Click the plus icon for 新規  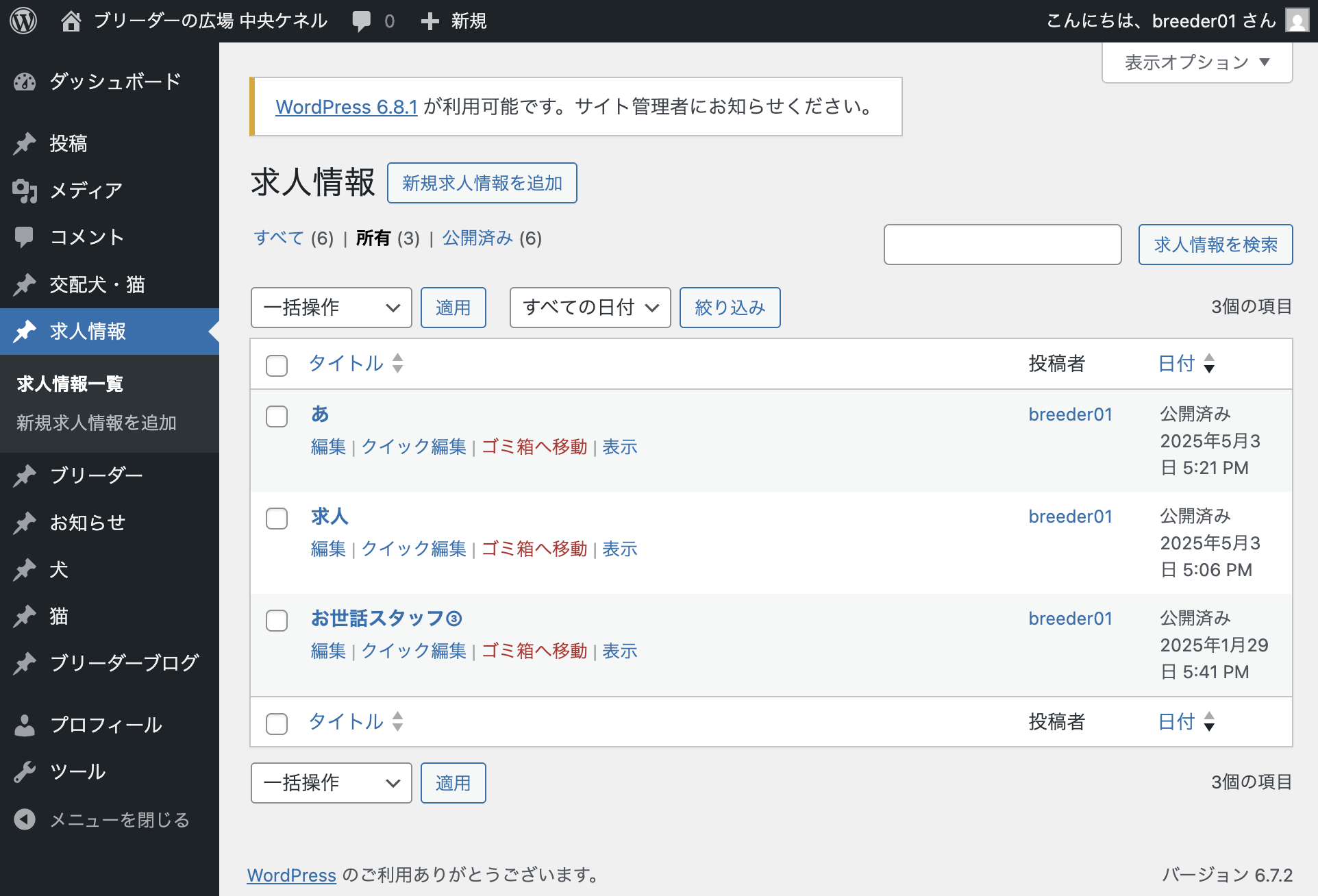click(430, 21)
